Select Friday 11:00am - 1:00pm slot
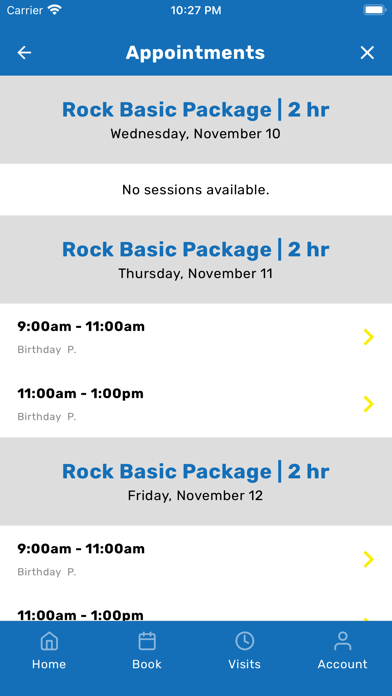This screenshot has width=392, height=696. click(x=196, y=607)
